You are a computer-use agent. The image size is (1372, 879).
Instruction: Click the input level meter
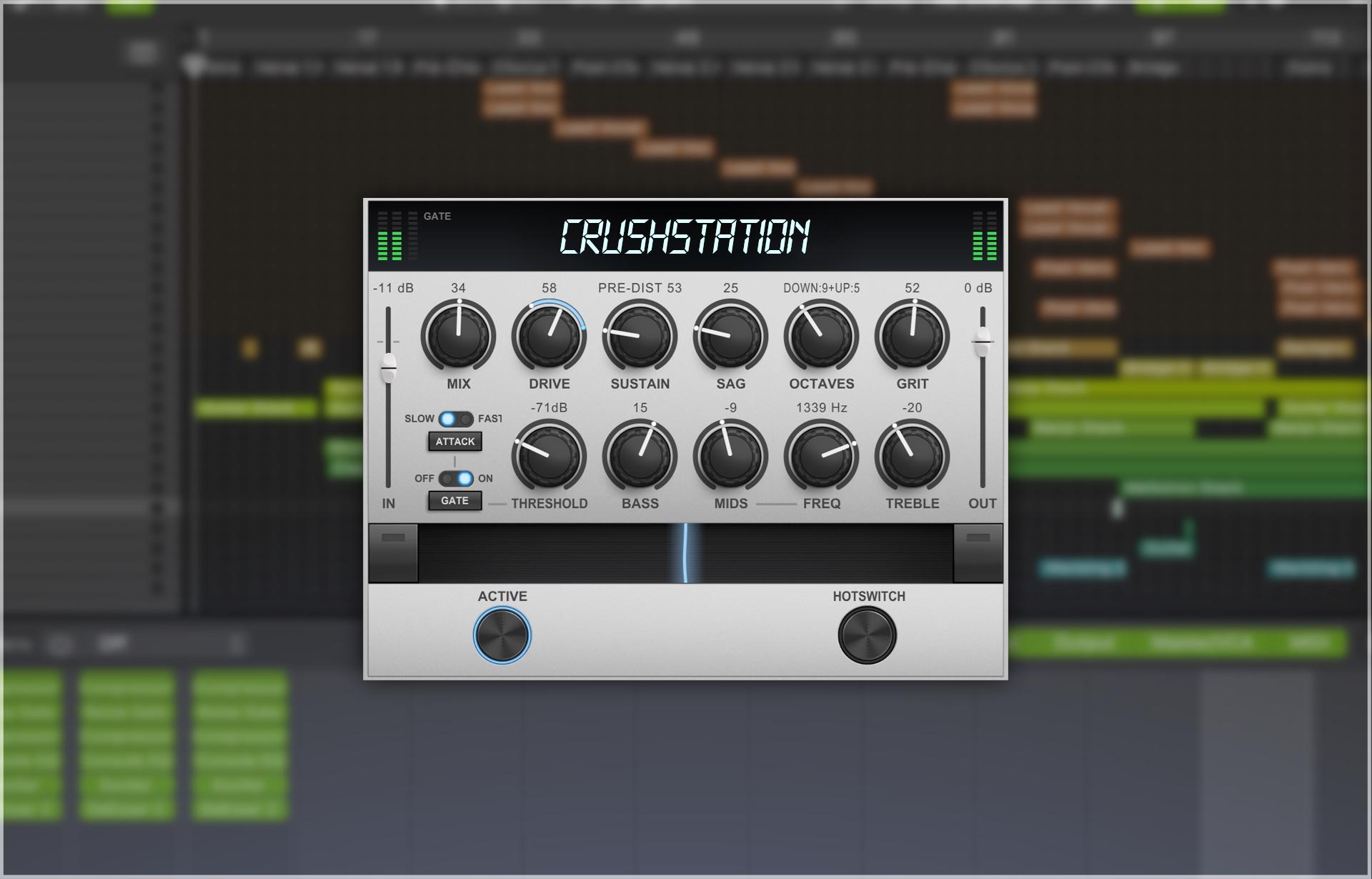(x=389, y=236)
